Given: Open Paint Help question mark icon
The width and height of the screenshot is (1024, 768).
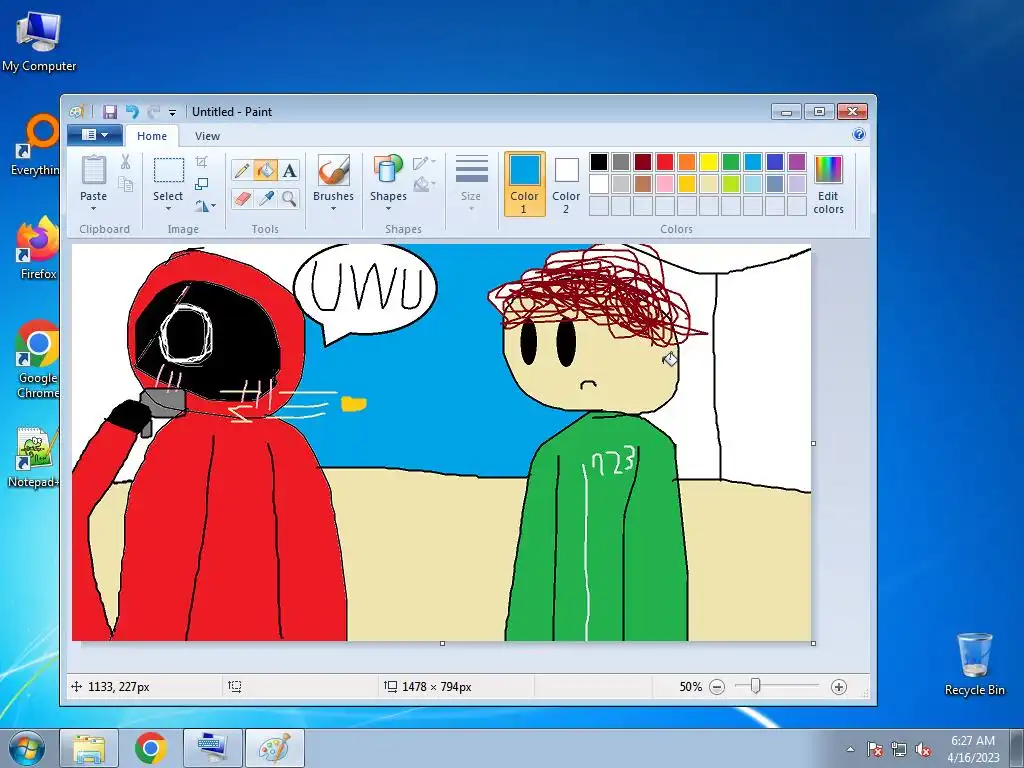Looking at the screenshot, I should coord(859,135).
